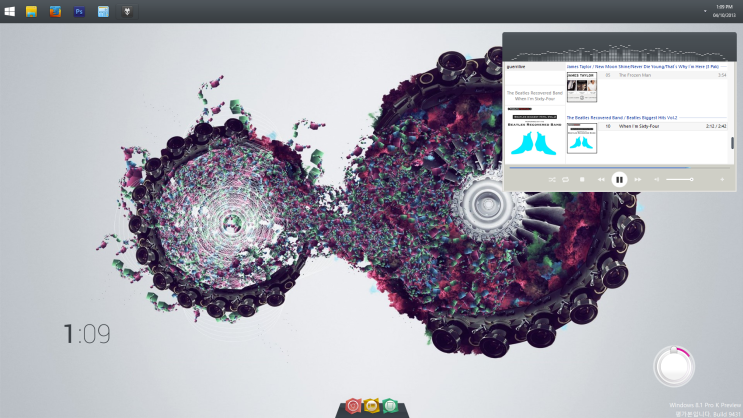
Task: Skip to the previous track
Action: 601,179
